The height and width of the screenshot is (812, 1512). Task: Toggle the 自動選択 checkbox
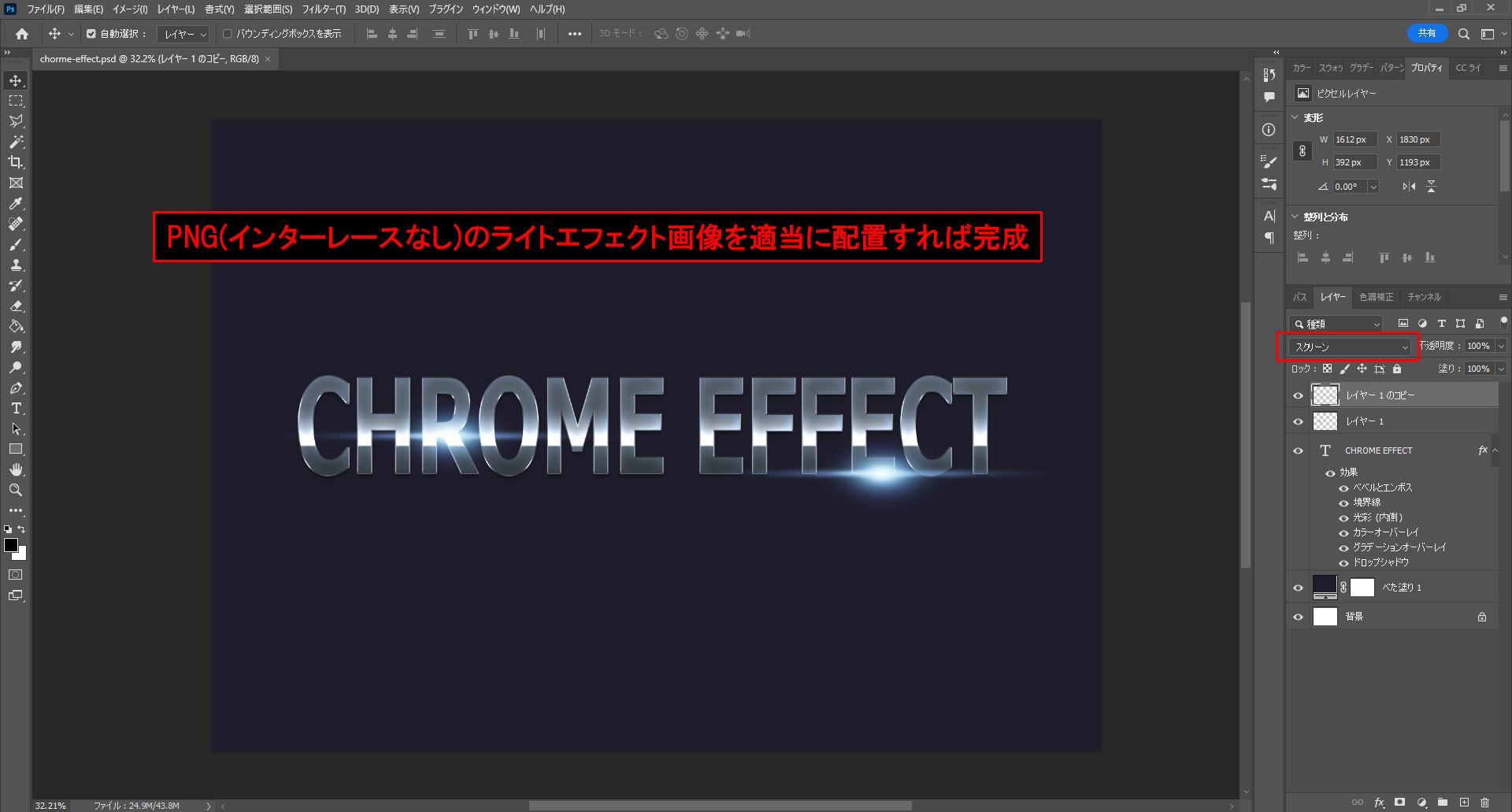point(91,34)
